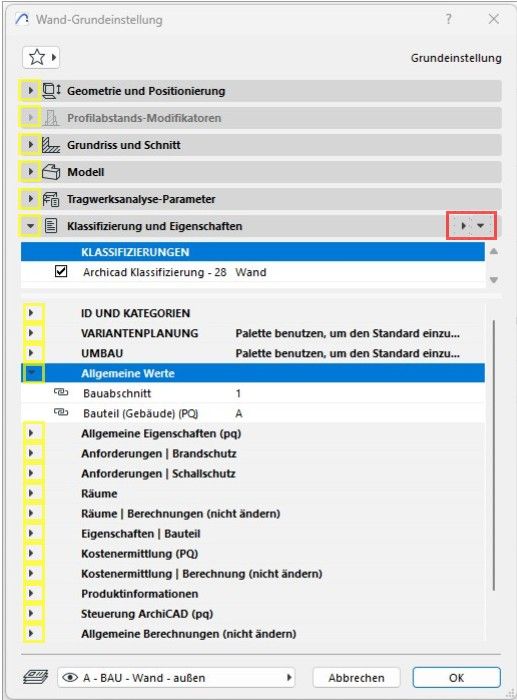Screen dimensions: 517x700
Task: Expand the ID UND KATEGORIEN group
Action: pyautogui.click(x=31, y=313)
